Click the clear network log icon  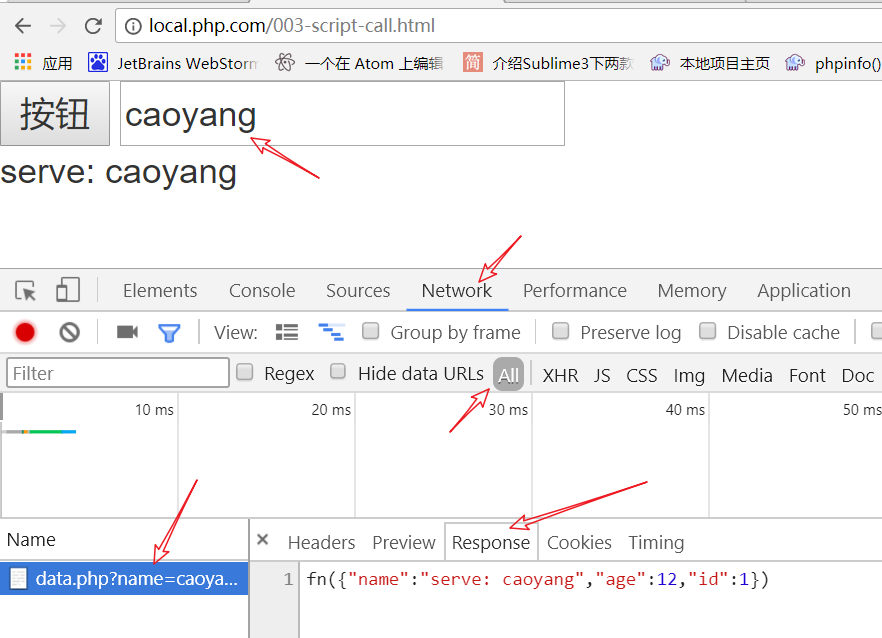(x=69, y=332)
